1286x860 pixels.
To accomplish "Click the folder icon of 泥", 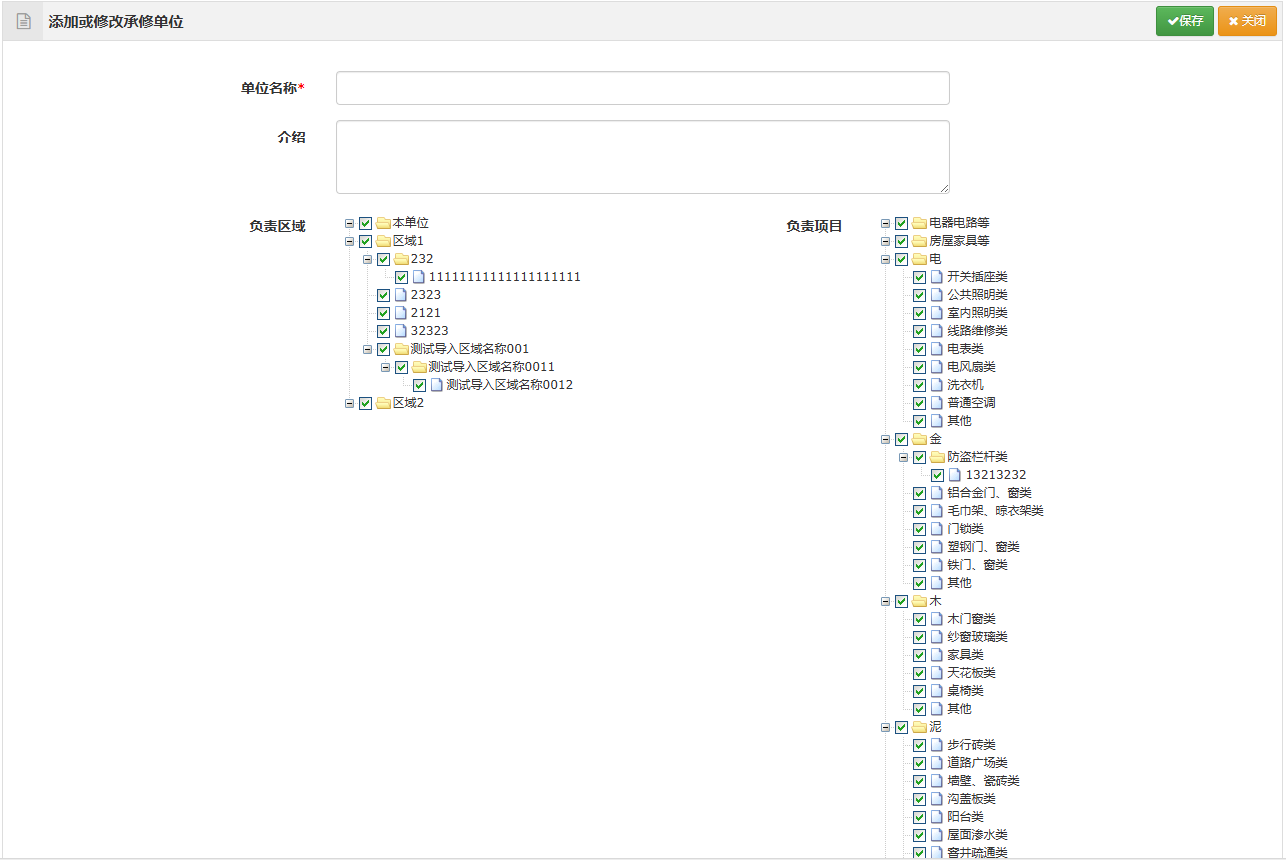I will point(920,727).
